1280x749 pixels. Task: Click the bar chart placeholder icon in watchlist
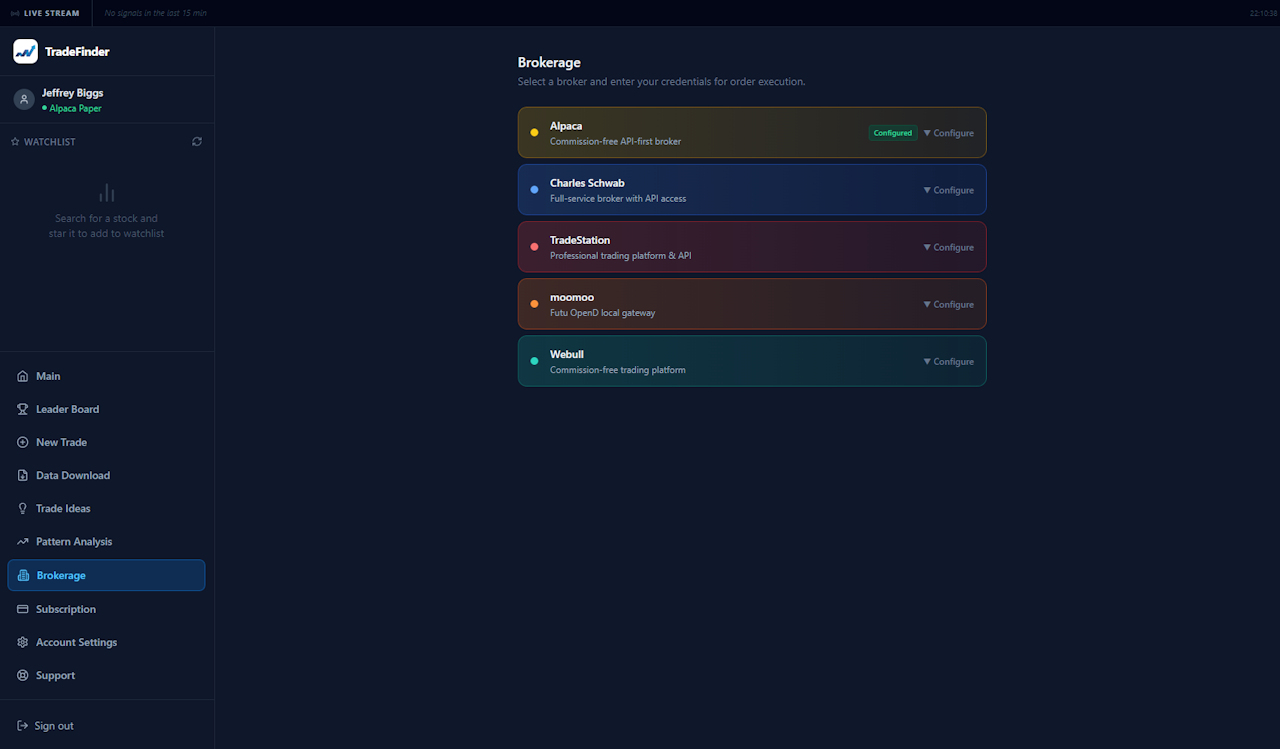[107, 192]
